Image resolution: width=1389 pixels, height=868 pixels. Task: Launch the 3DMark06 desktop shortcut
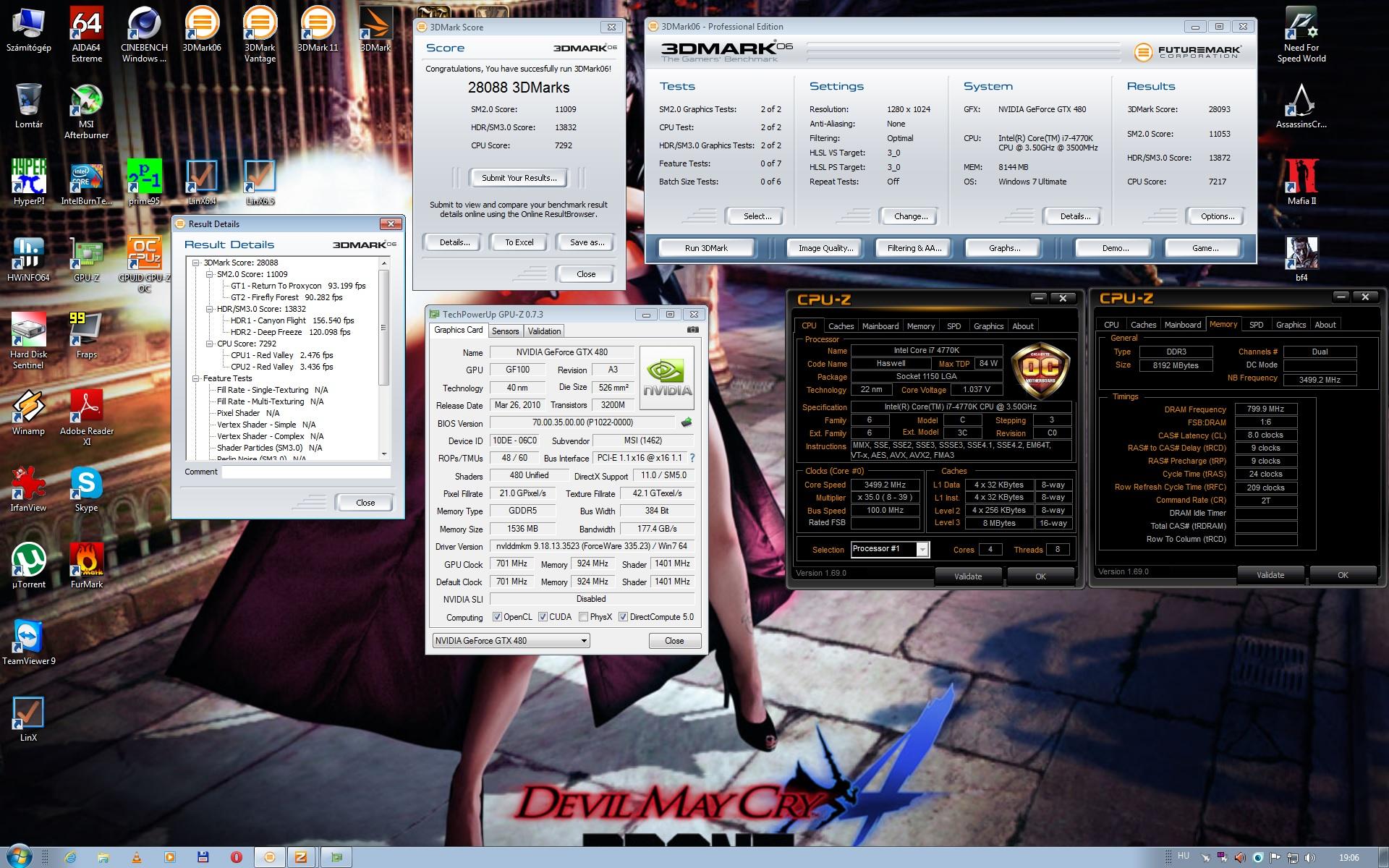pos(202,29)
